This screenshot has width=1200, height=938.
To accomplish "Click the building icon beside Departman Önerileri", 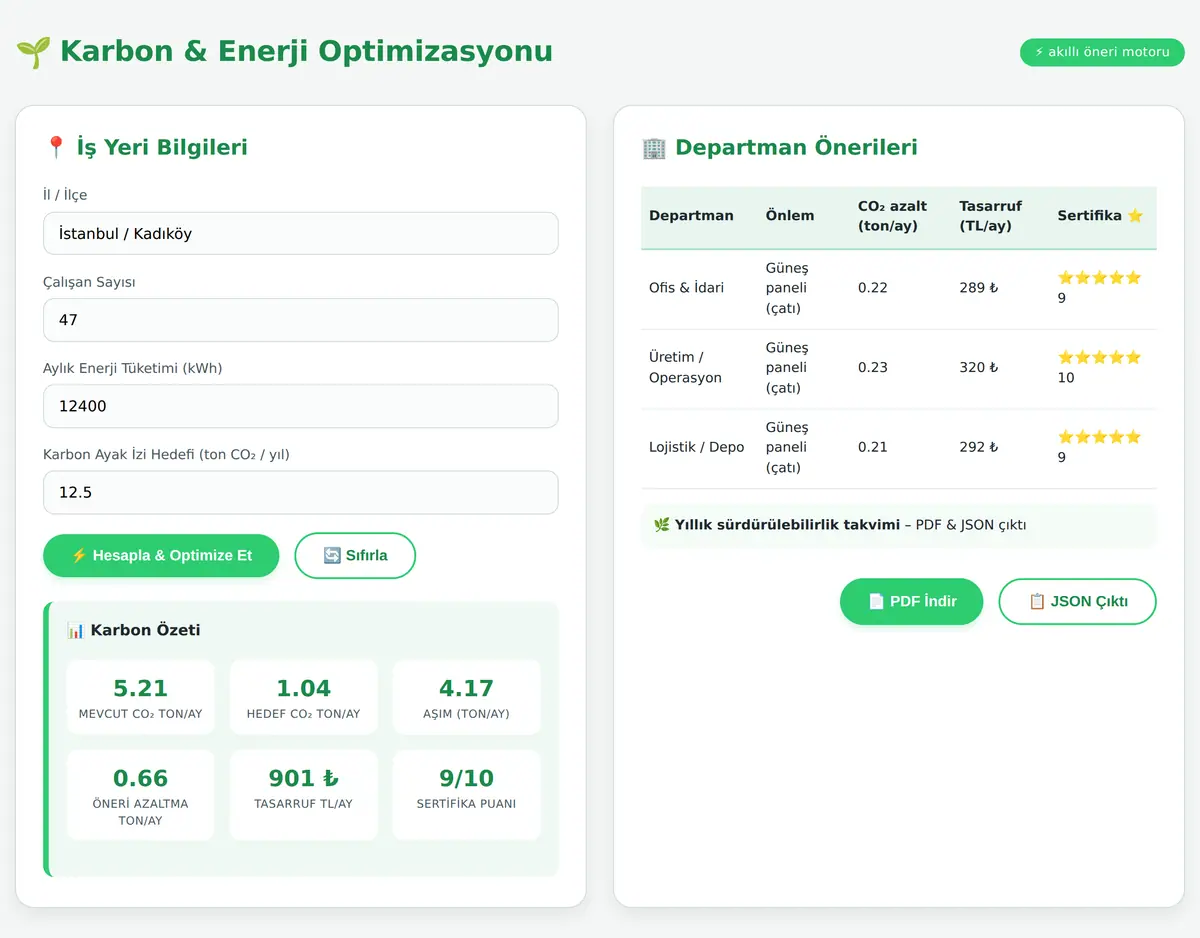I will tap(654, 148).
